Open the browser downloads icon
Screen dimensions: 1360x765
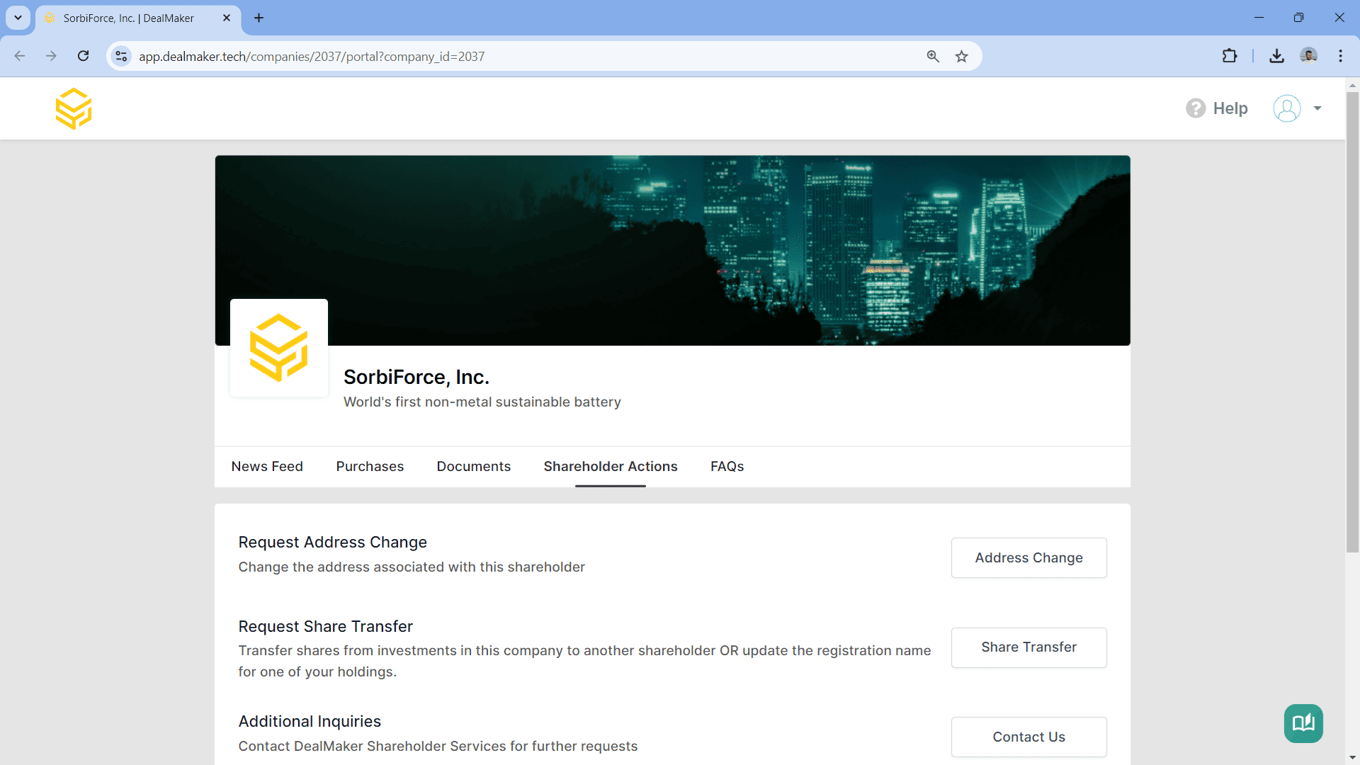(x=1277, y=56)
